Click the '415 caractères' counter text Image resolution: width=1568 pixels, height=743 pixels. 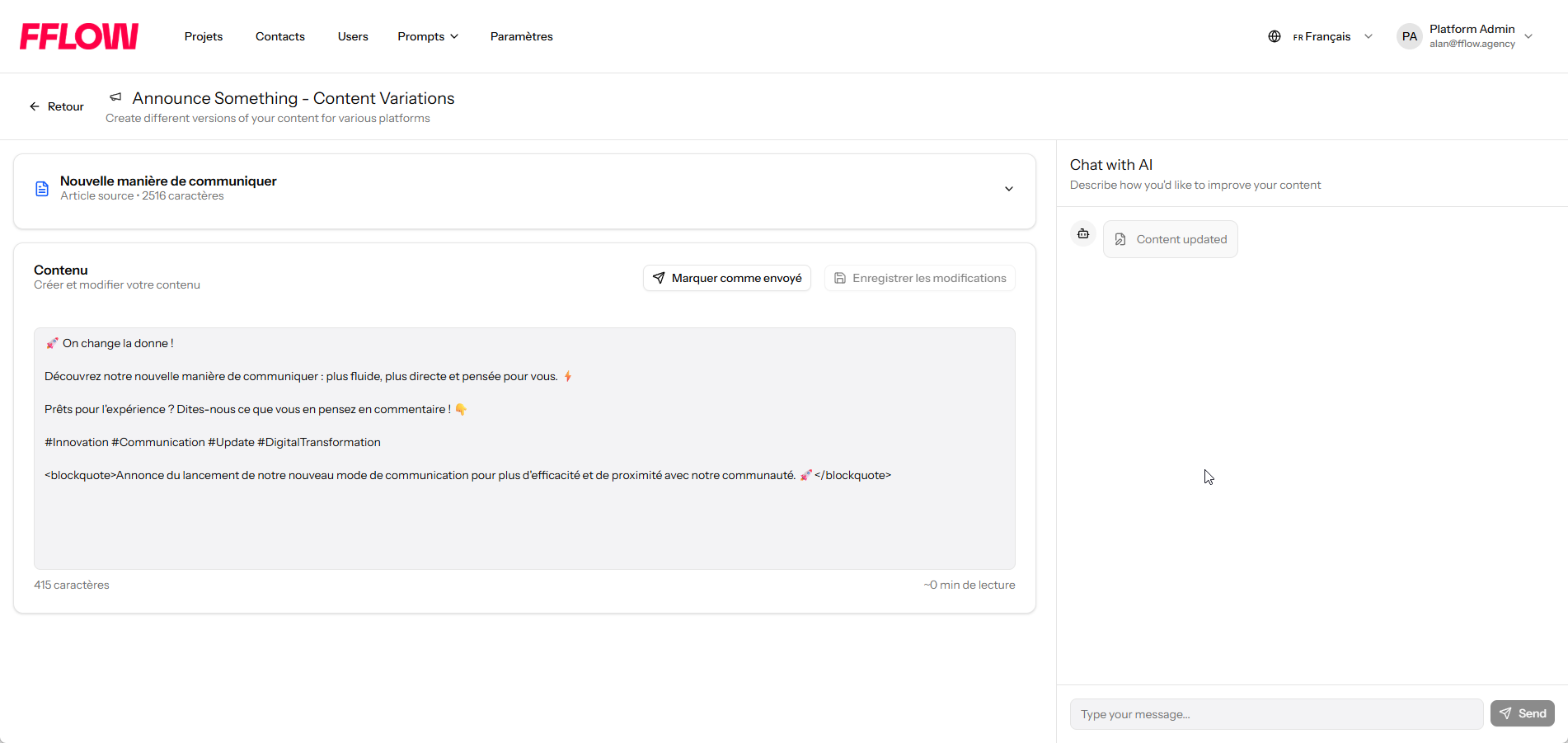click(x=72, y=585)
